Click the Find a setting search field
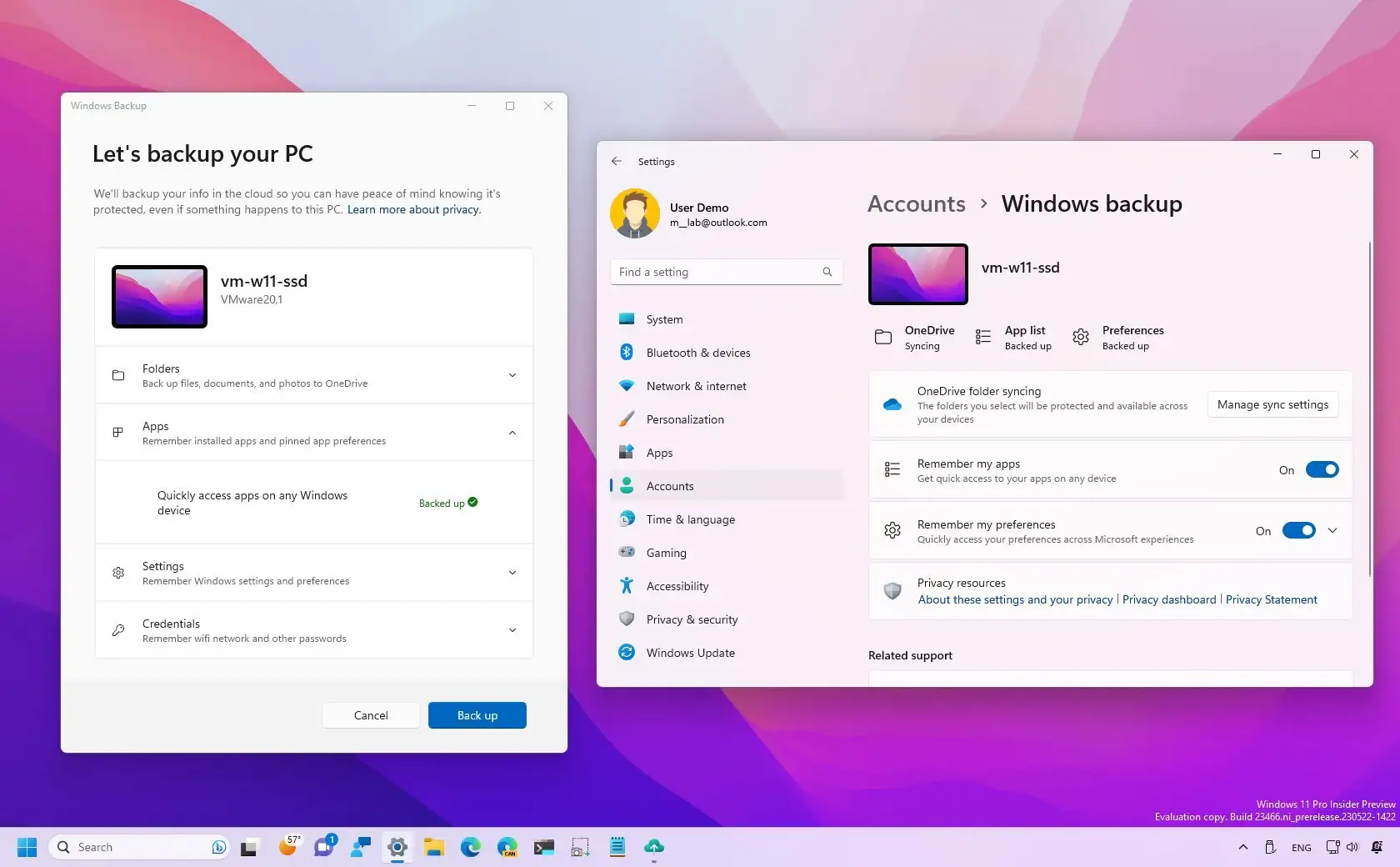 (x=727, y=272)
